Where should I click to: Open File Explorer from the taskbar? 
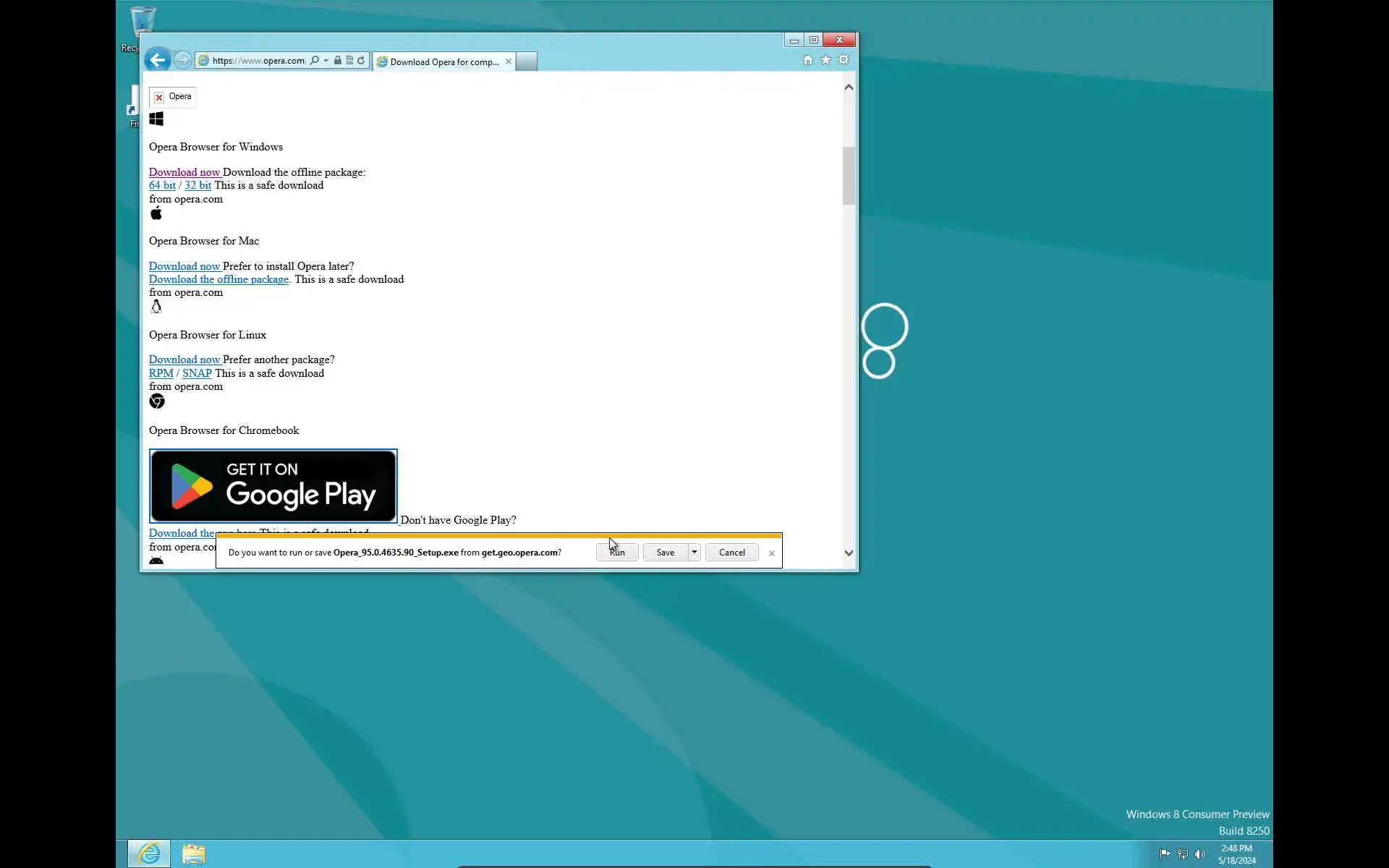(193, 854)
